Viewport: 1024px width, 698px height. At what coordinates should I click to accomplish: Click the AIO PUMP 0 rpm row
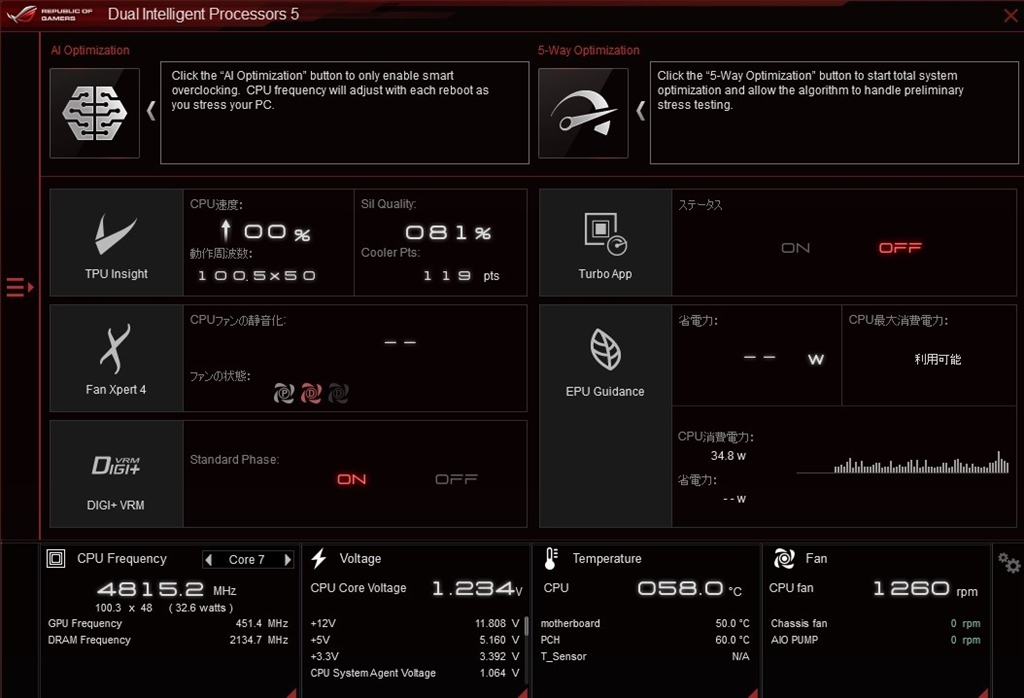875,640
